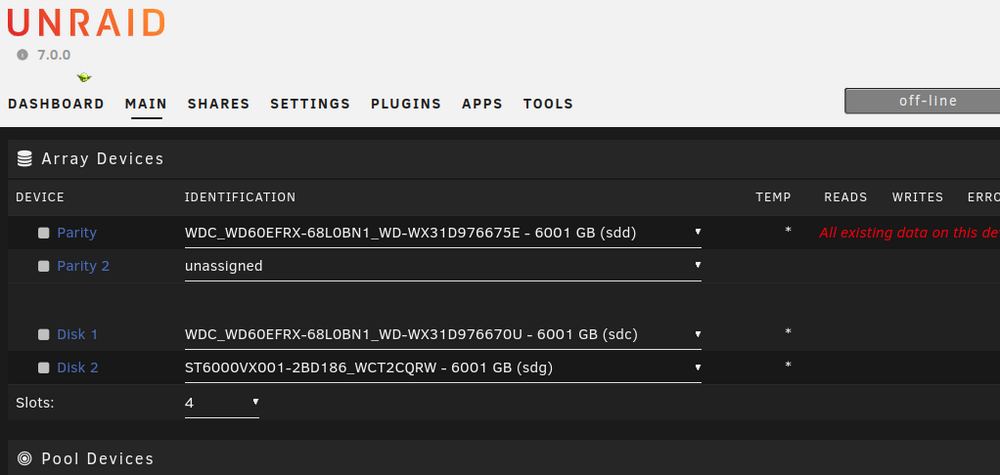Screen dimensions: 1000x475
Task: Open the Dashboard tab
Action: point(56,104)
